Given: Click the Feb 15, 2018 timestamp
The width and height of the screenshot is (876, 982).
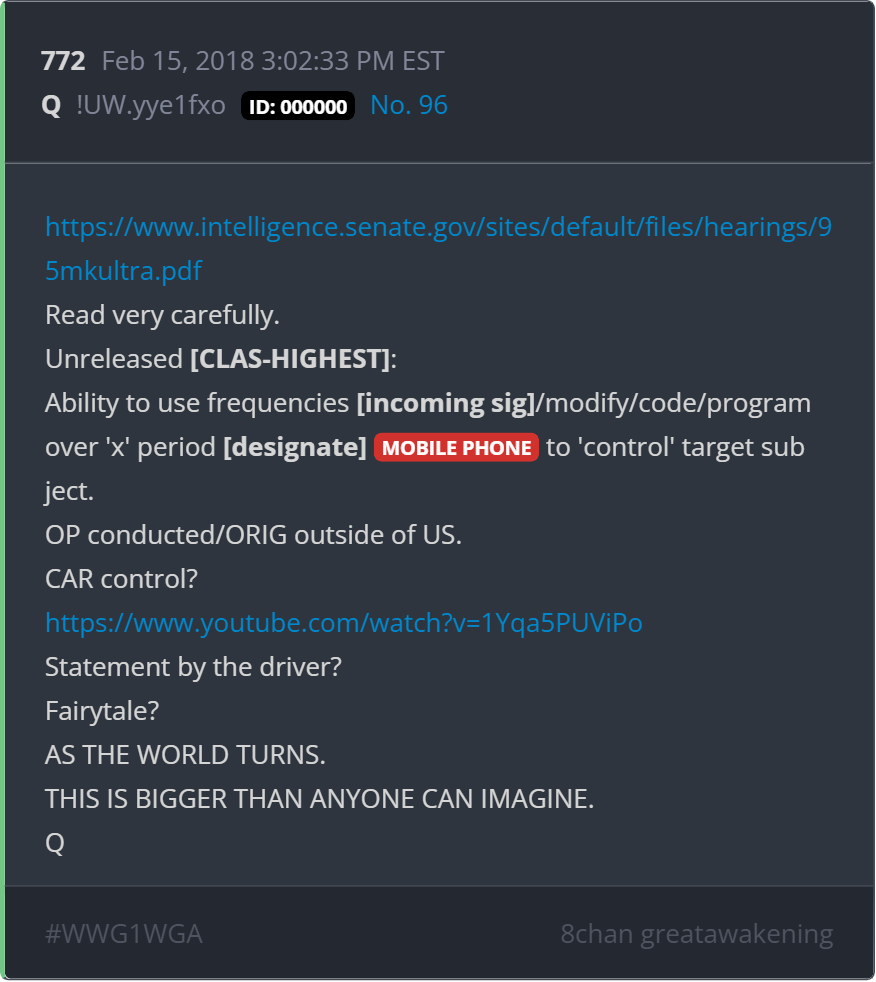Looking at the screenshot, I should point(273,61).
